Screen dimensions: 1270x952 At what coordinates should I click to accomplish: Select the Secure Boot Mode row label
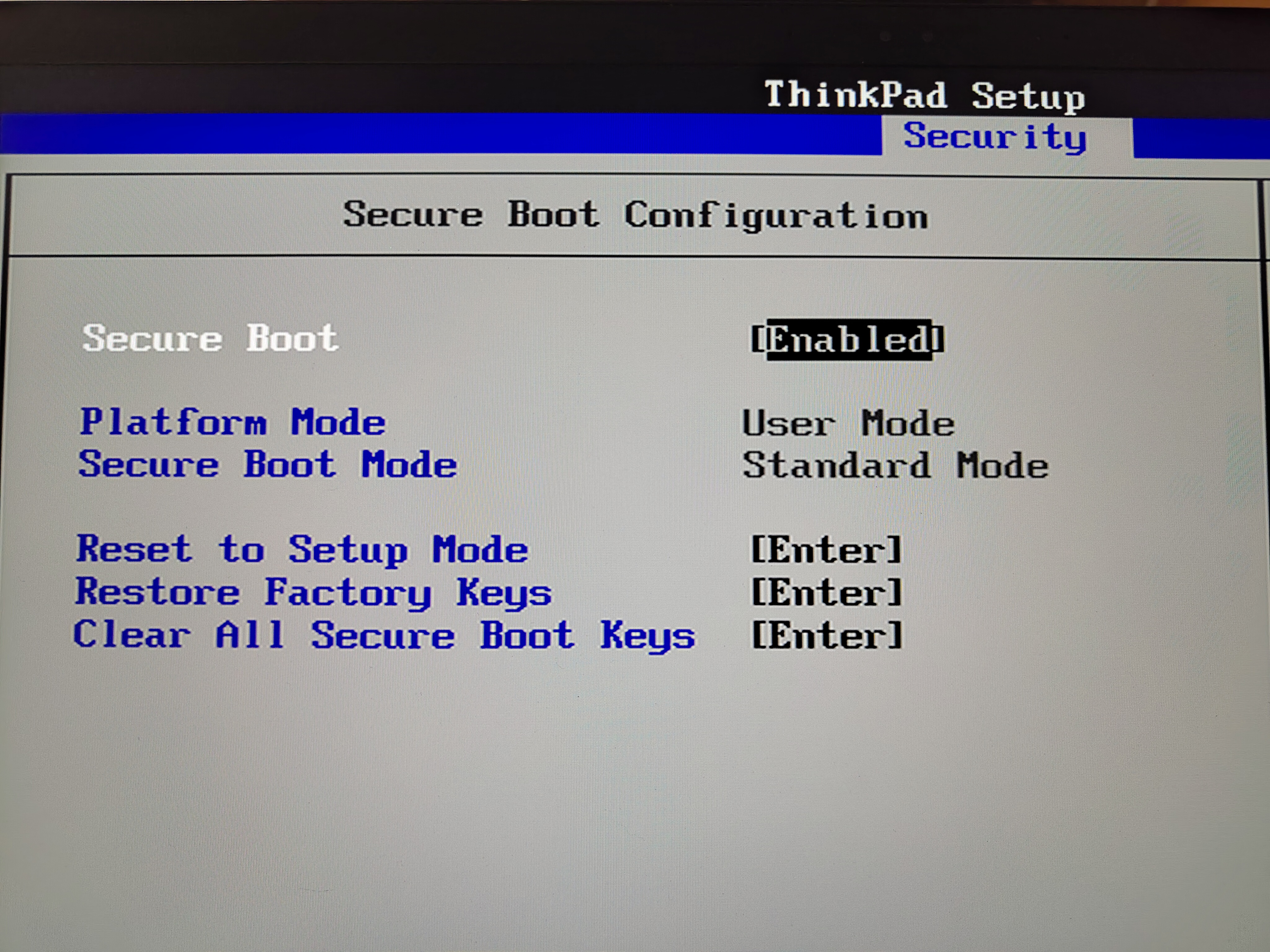coord(268,464)
